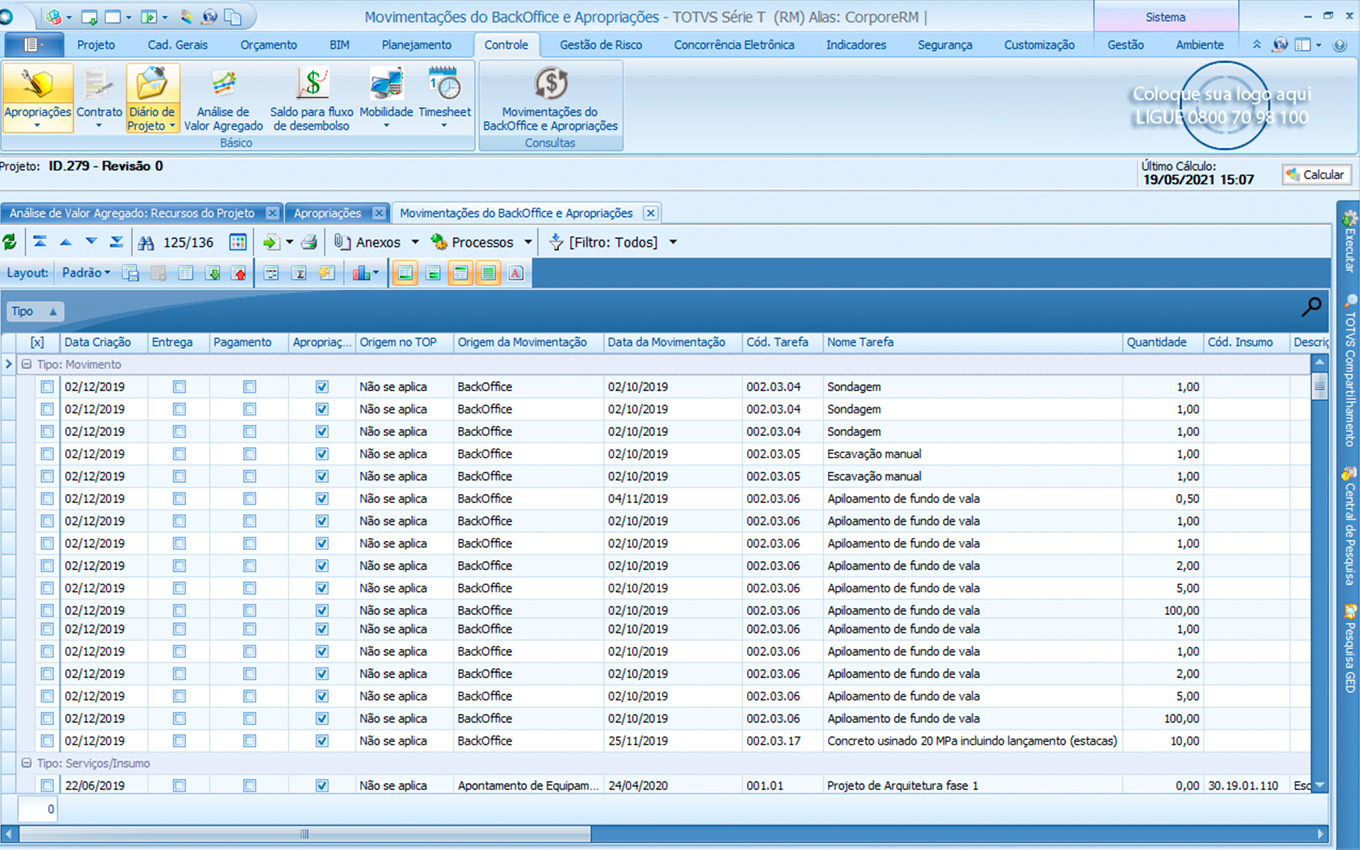
Task: Expand dropdown arrow beside export icon
Action: click(289, 242)
